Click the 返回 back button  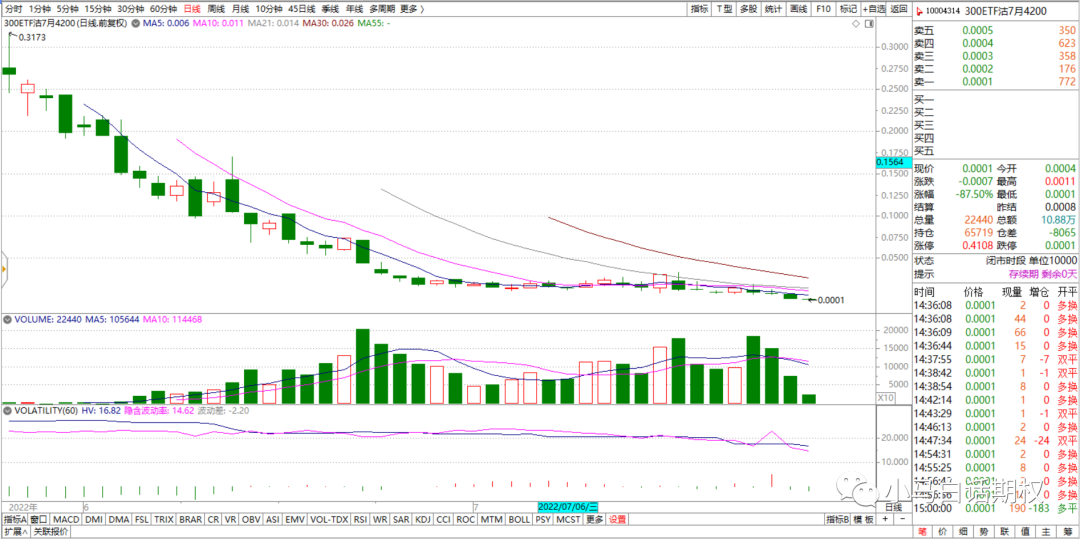898,8
